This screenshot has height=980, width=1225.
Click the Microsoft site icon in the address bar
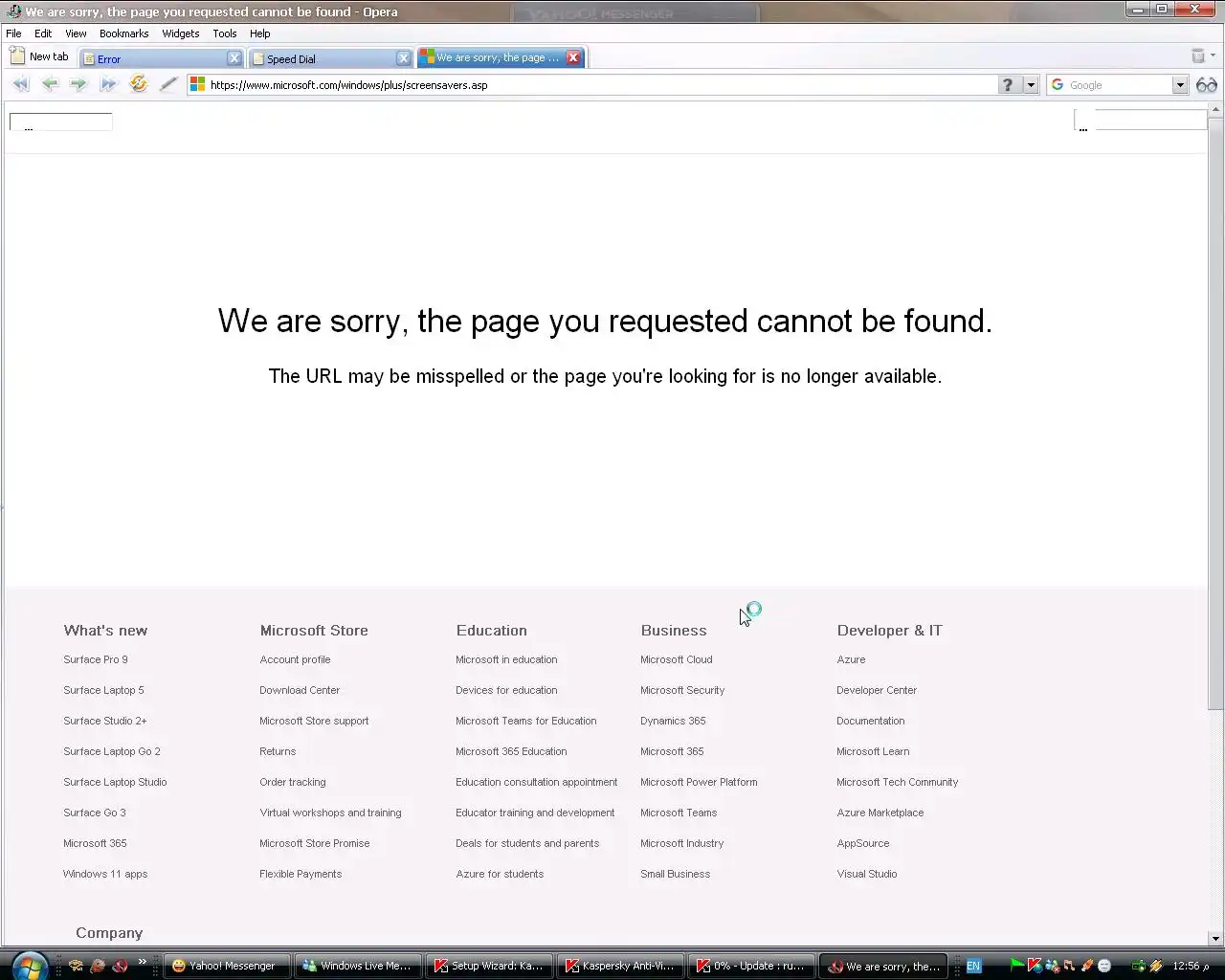click(198, 84)
